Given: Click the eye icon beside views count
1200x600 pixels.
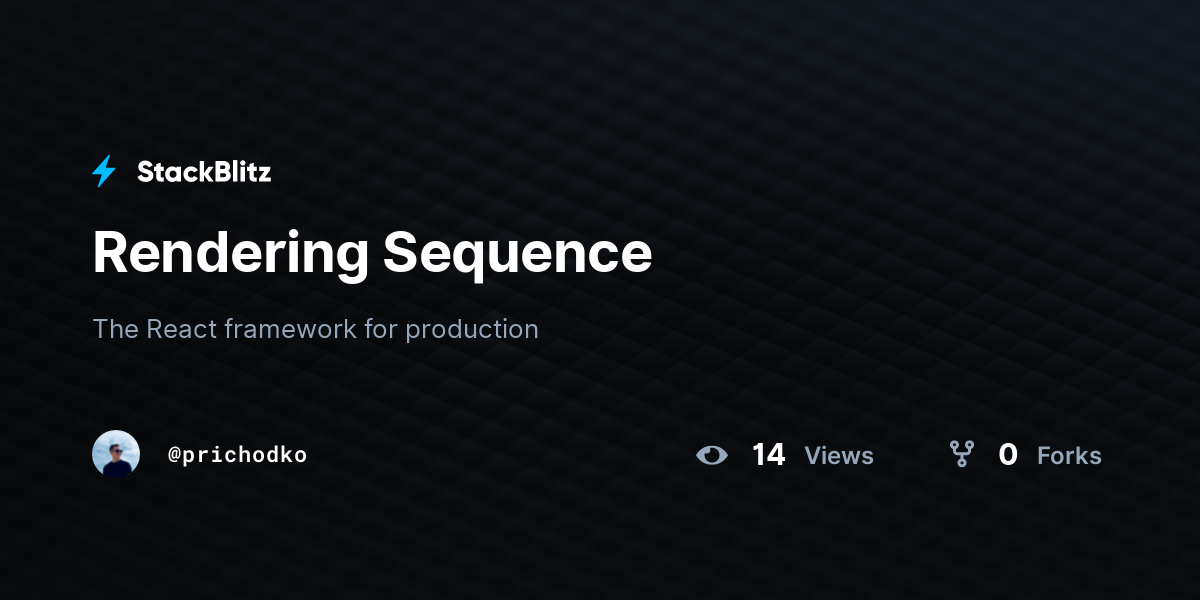Looking at the screenshot, I should coord(712,456).
